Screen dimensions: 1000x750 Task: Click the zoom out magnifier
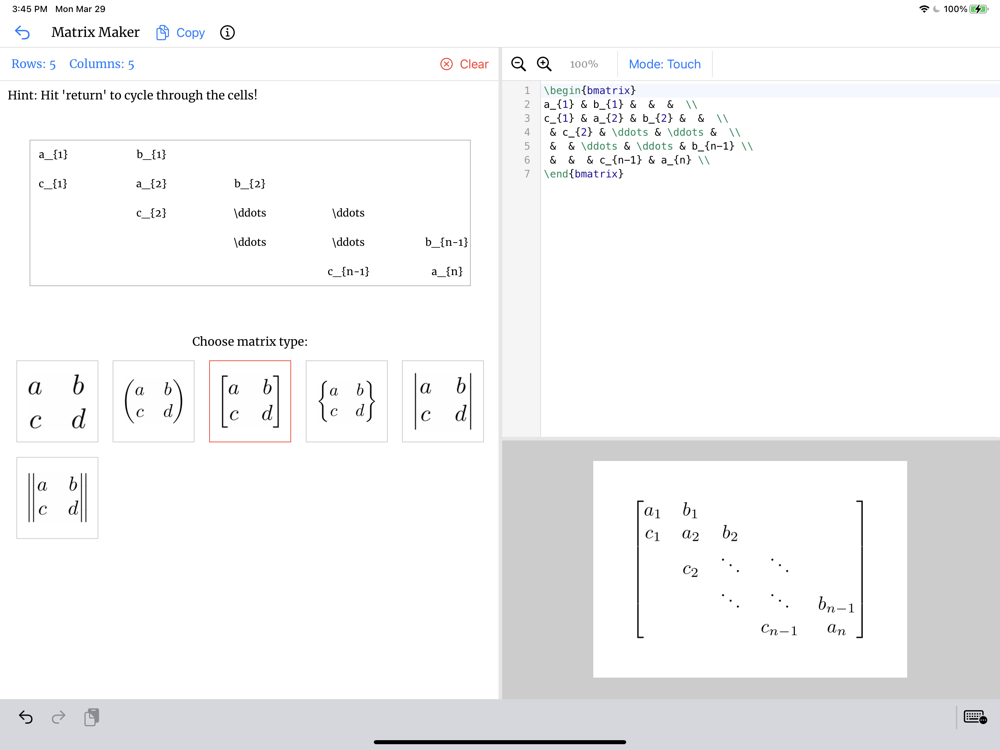pos(518,64)
